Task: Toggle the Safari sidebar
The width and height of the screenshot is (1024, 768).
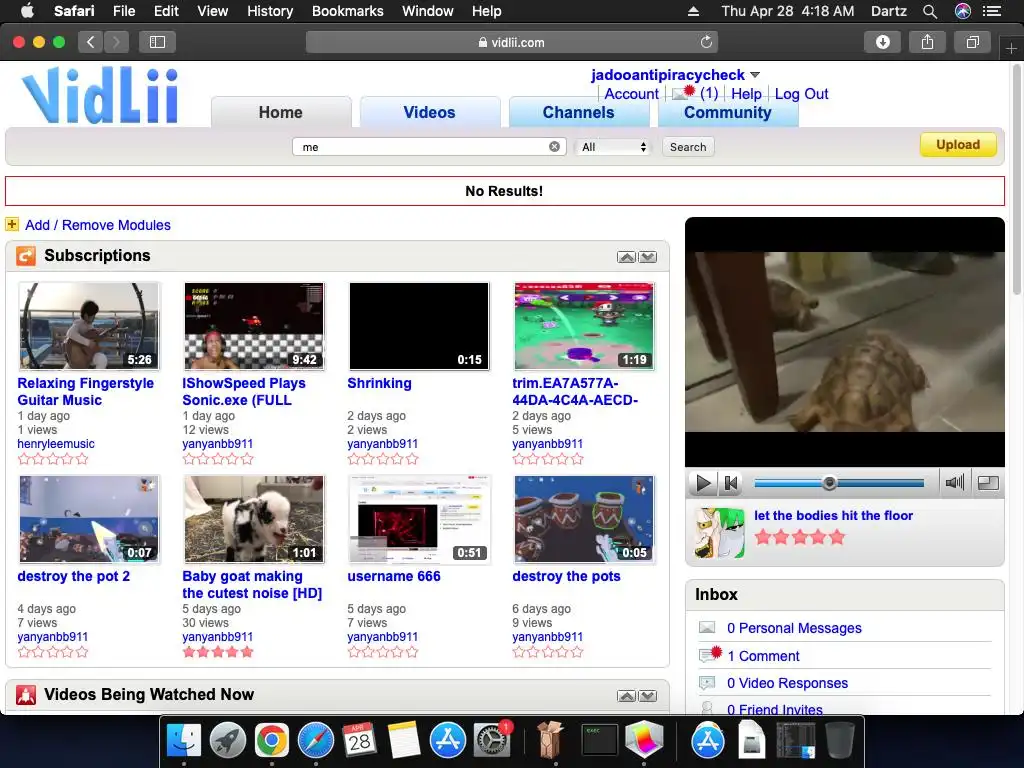Action: [x=157, y=42]
